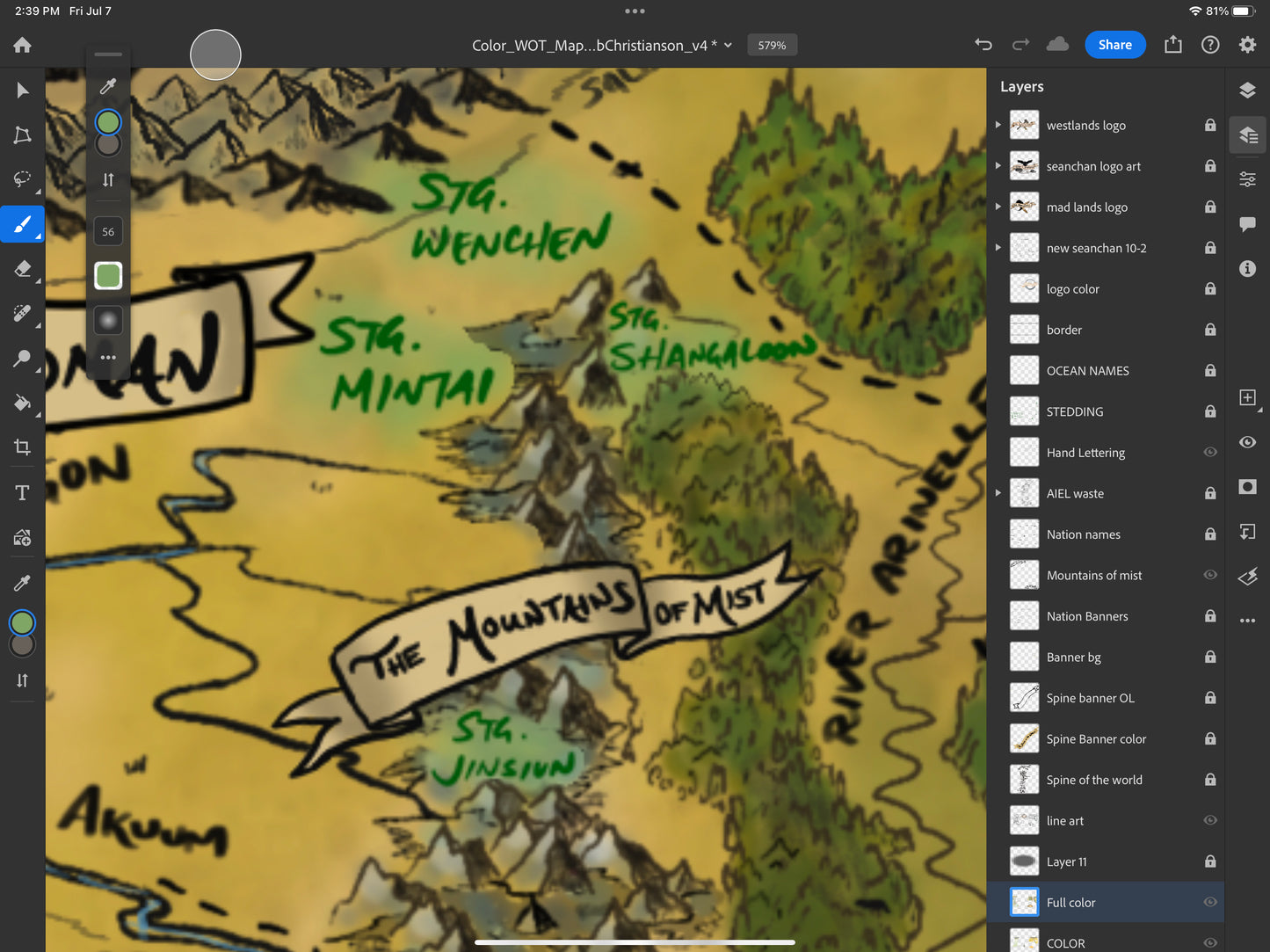This screenshot has width=1270, height=952.
Task: Expand the westlands logo layer group
Action: [998, 125]
